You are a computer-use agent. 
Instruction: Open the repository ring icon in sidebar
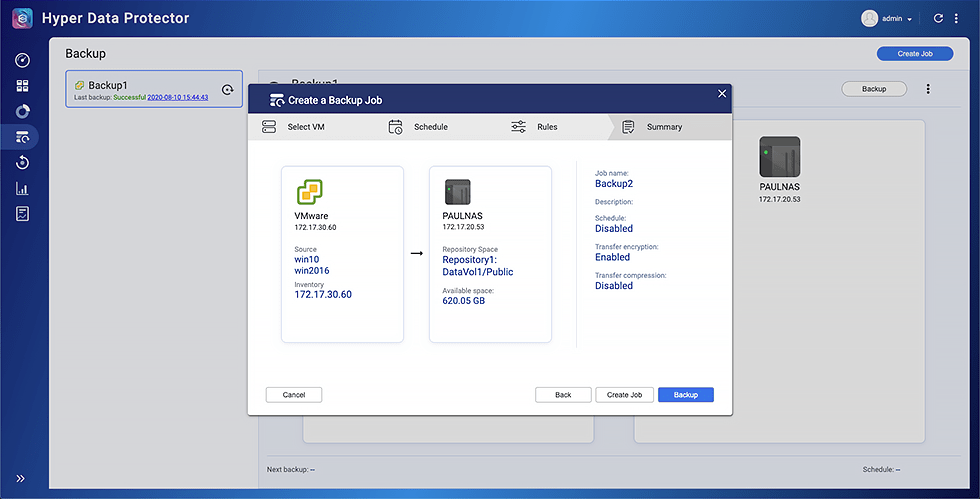click(22, 111)
